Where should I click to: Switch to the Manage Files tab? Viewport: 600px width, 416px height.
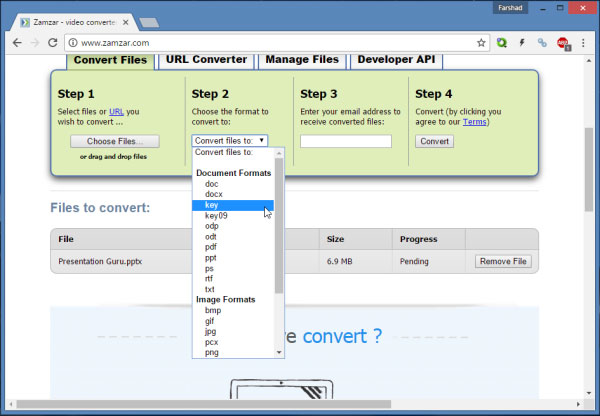[x=302, y=60]
